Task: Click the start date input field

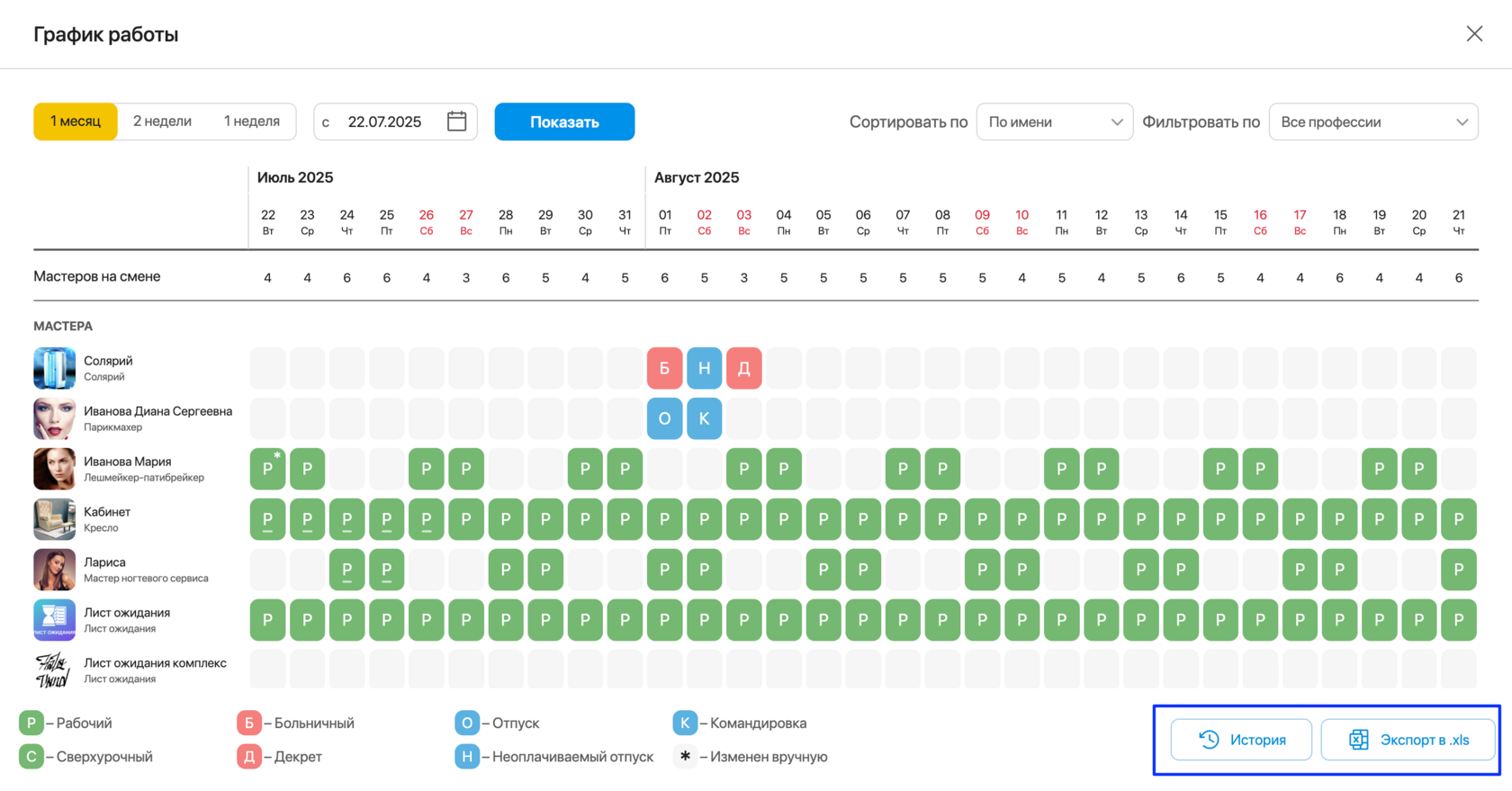Action: pos(395,121)
